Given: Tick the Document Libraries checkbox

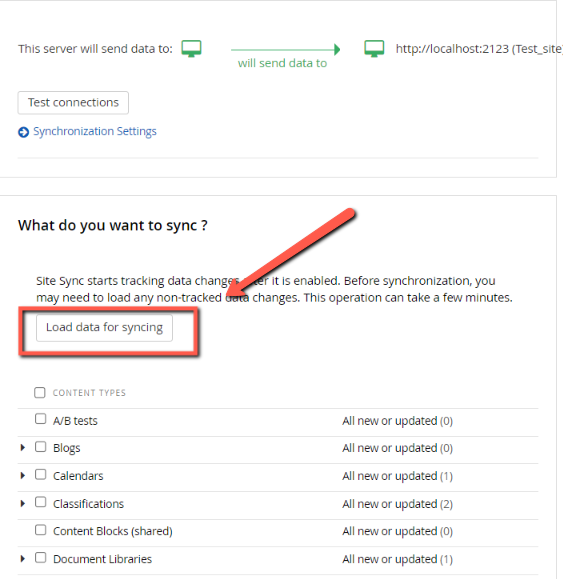Looking at the screenshot, I should pos(41,558).
